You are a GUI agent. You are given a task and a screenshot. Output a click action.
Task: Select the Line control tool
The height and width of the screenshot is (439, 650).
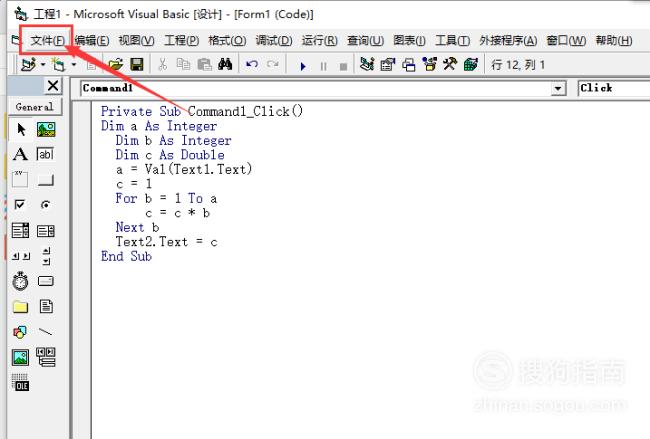coord(46,332)
